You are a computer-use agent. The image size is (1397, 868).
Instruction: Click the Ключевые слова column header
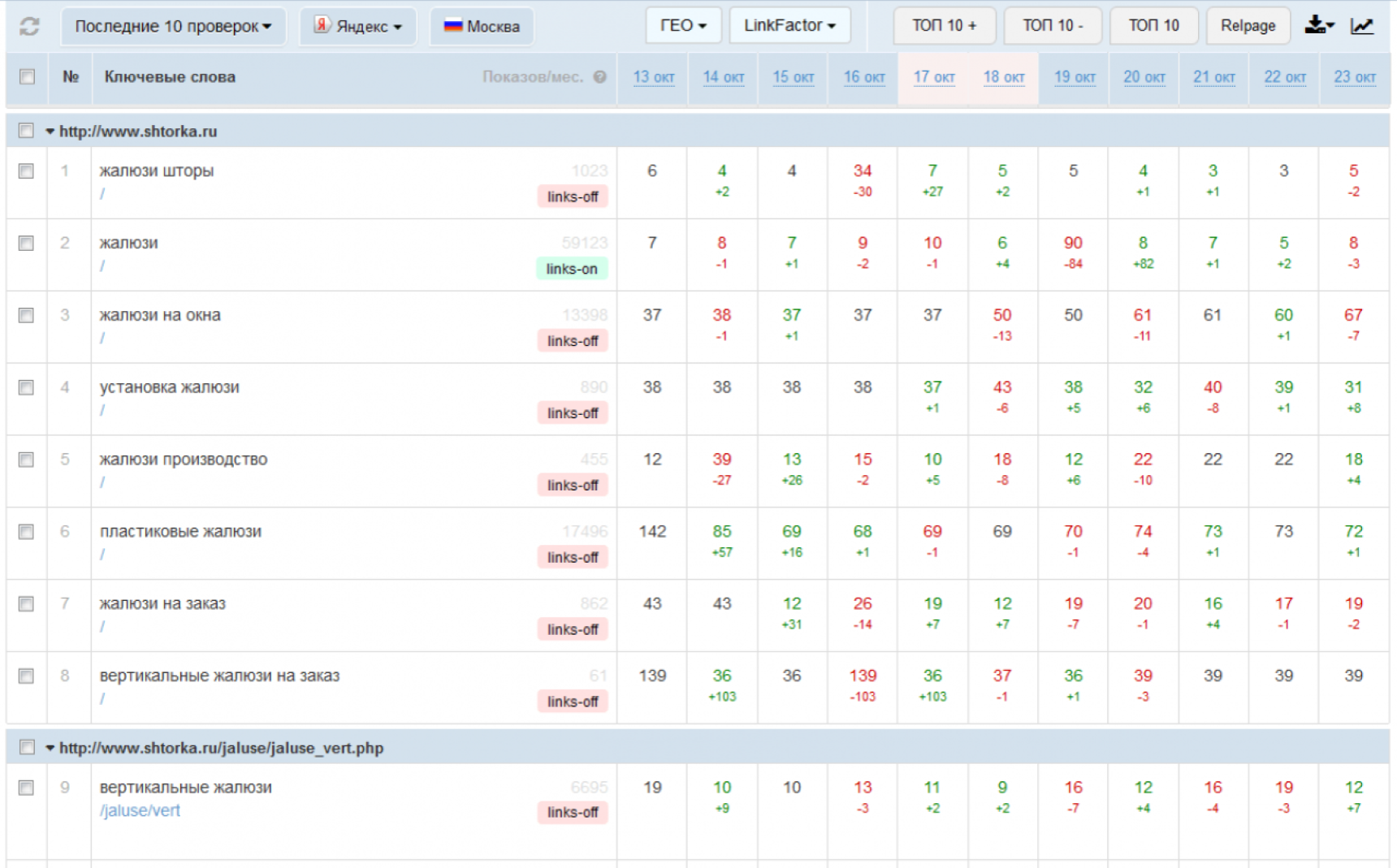170,77
